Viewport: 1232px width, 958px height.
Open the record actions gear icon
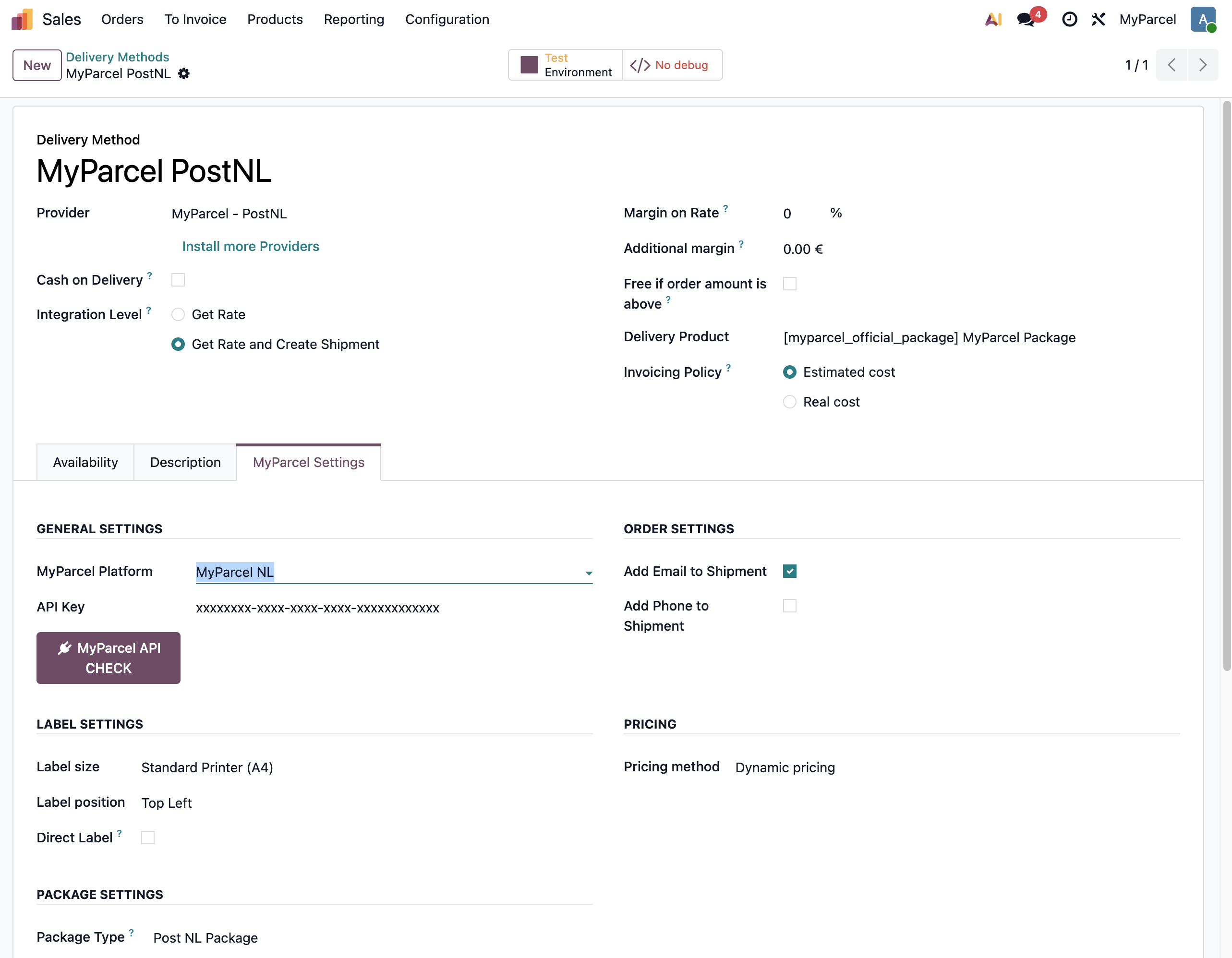point(184,74)
